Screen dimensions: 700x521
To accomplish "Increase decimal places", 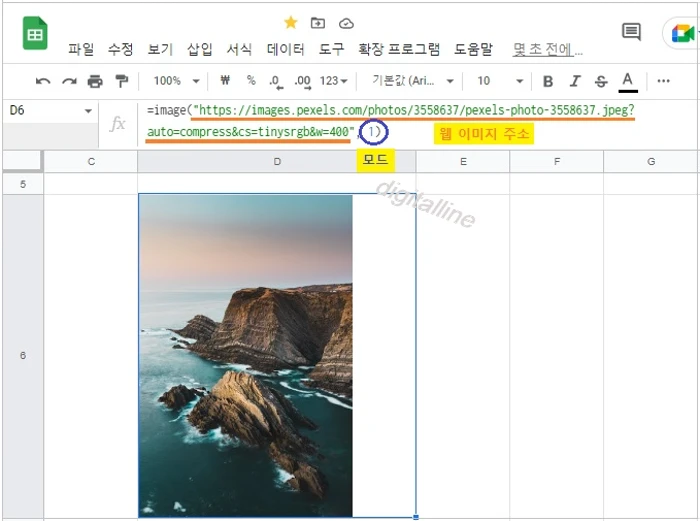I will click(303, 82).
